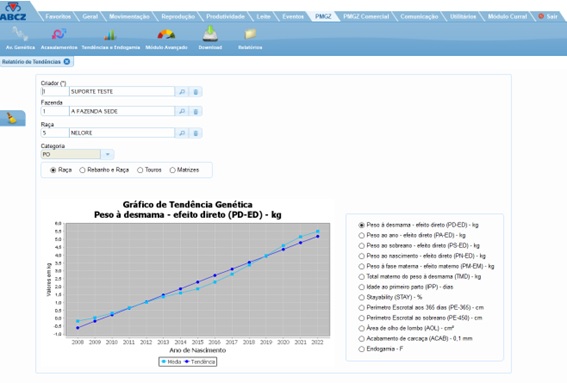Open the Acasalamentos tool
567x383 pixels.
[59, 38]
